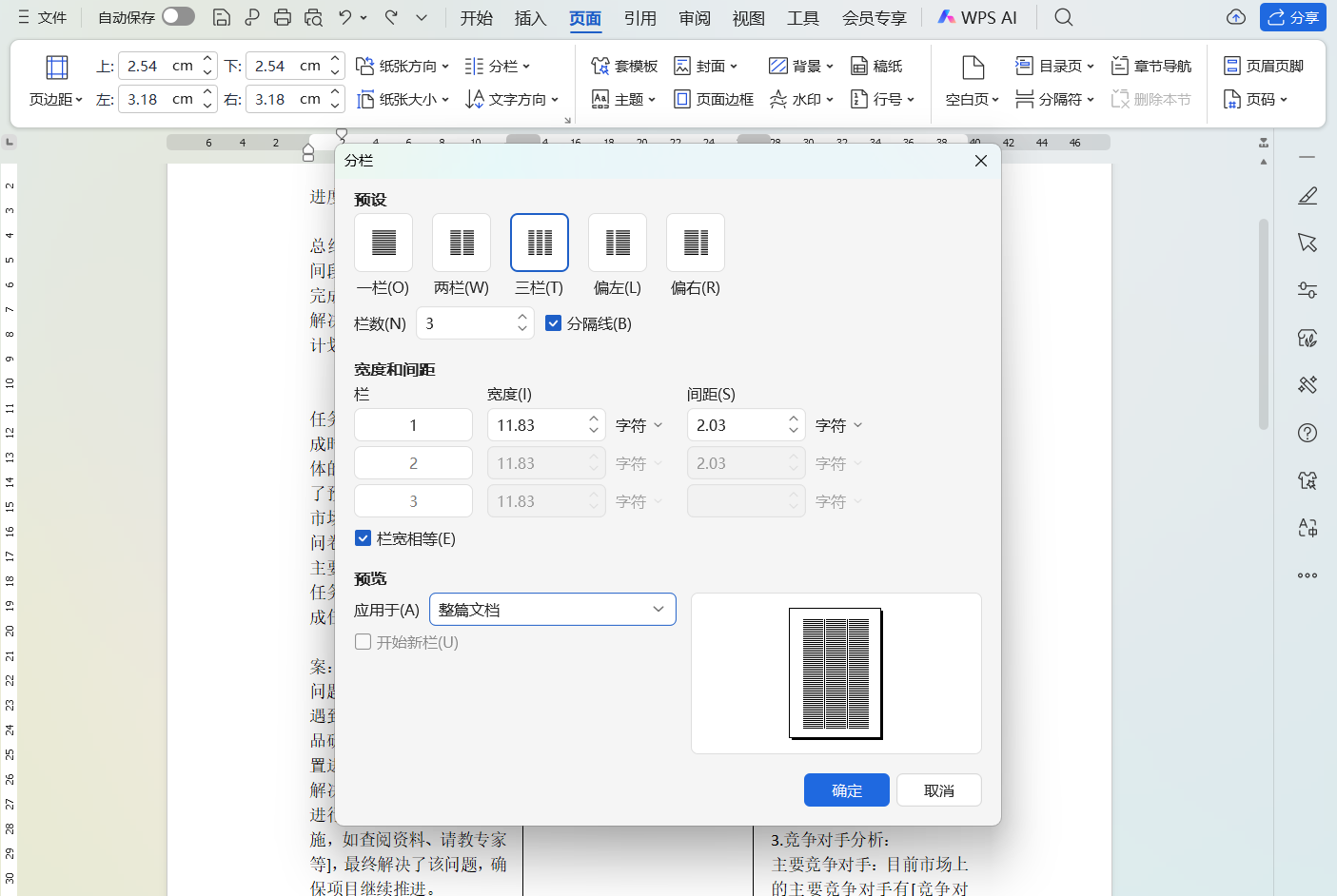Viewport: 1337px width, 896px height.
Task: Choose the 偏左 left-weighted column preset
Action: click(x=617, y=243)
